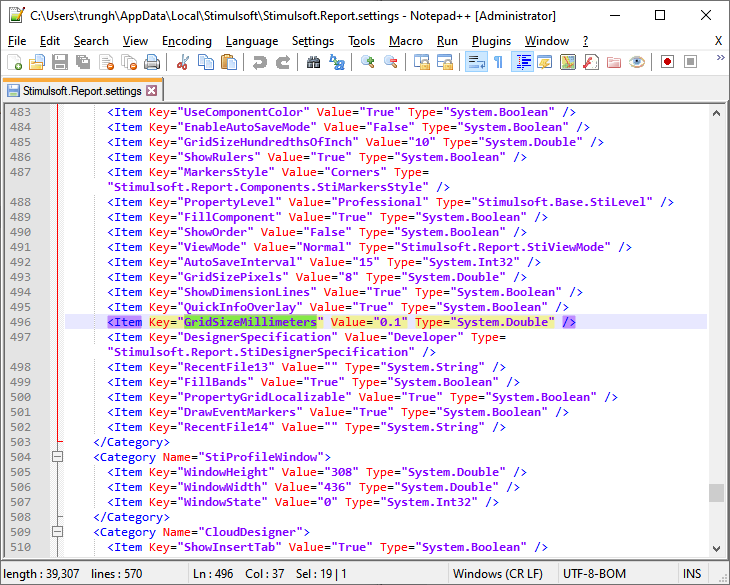The height and width of the screenshot is (585, 730).
Task: Click the X close-document button in menu bar
Action: point(718,41)
